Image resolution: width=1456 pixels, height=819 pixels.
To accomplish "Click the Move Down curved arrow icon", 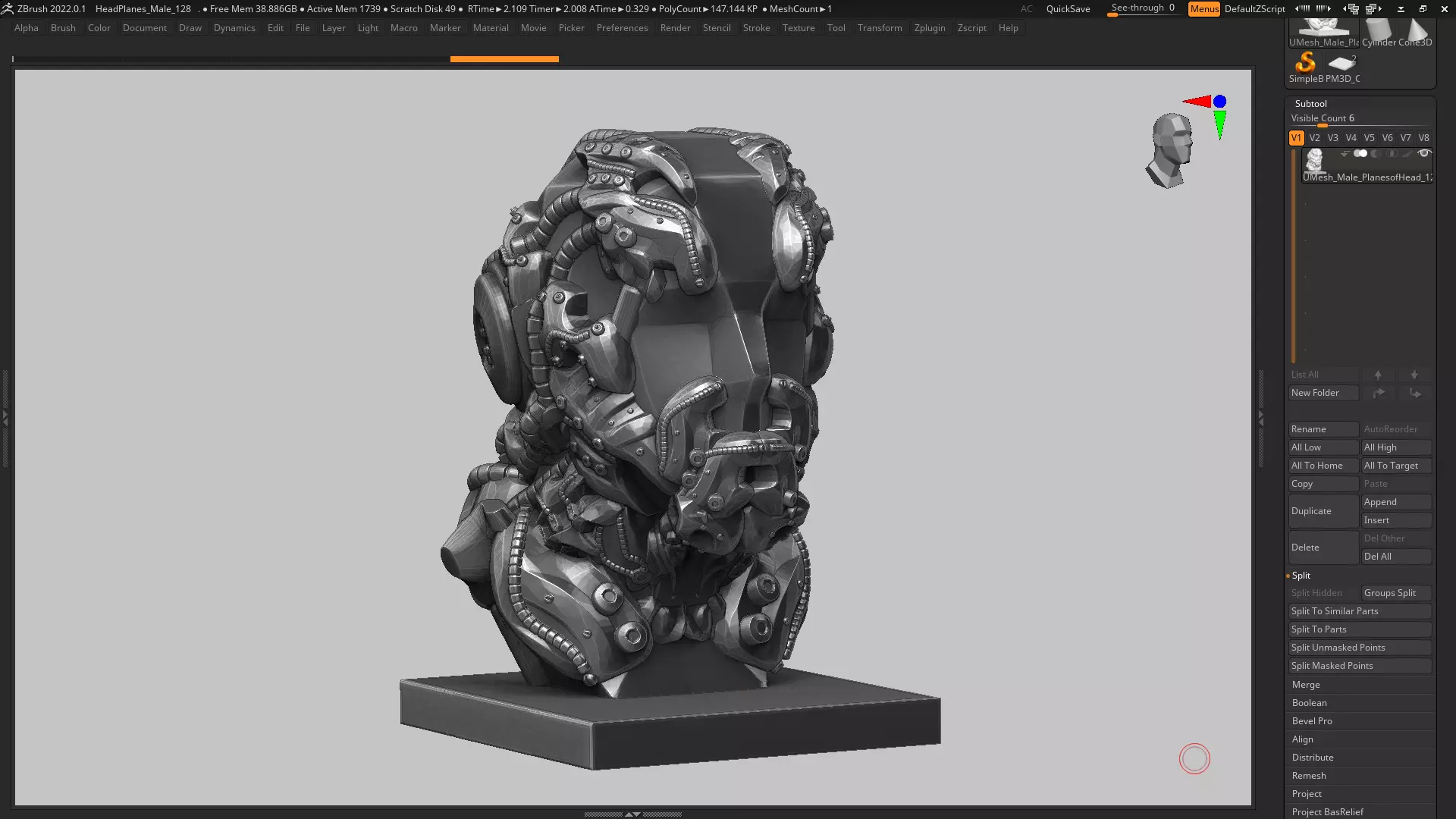I will tap(1414, 393).
